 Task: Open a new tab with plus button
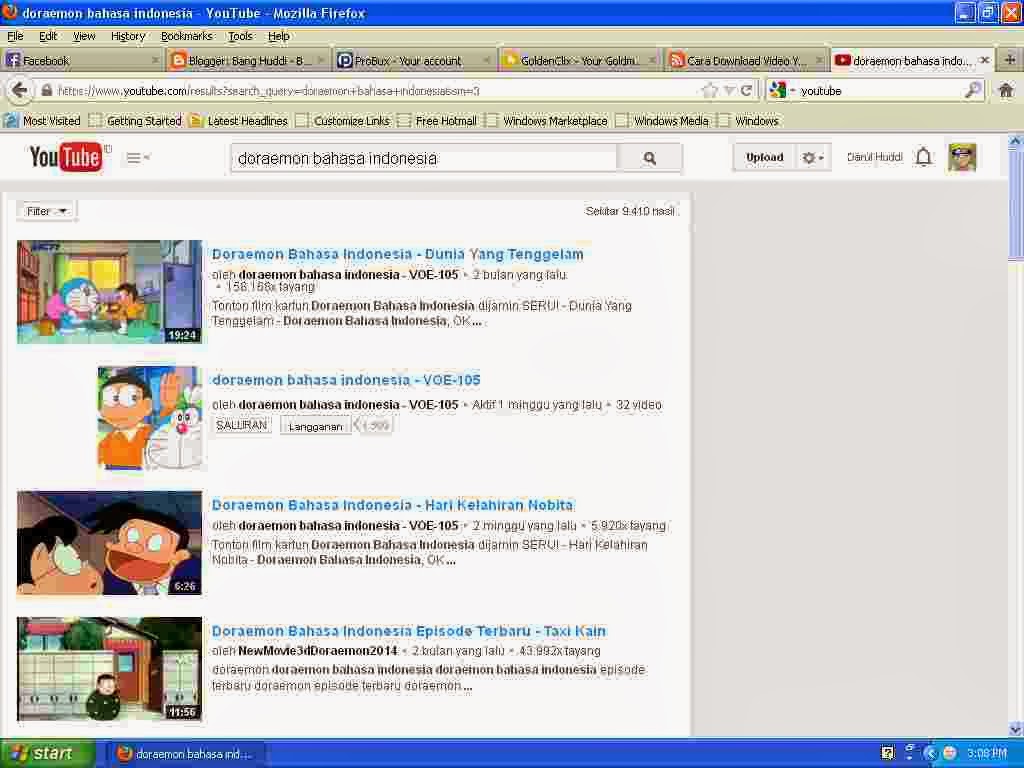[x=1010, y=60]
